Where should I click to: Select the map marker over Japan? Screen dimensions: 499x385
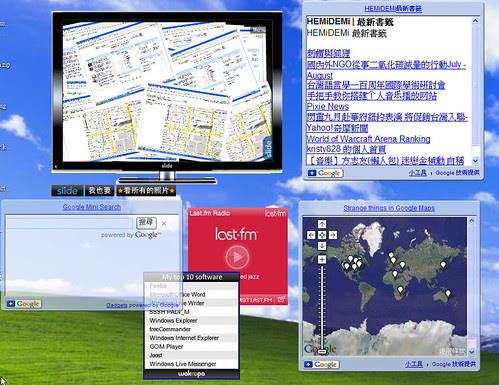443,265
